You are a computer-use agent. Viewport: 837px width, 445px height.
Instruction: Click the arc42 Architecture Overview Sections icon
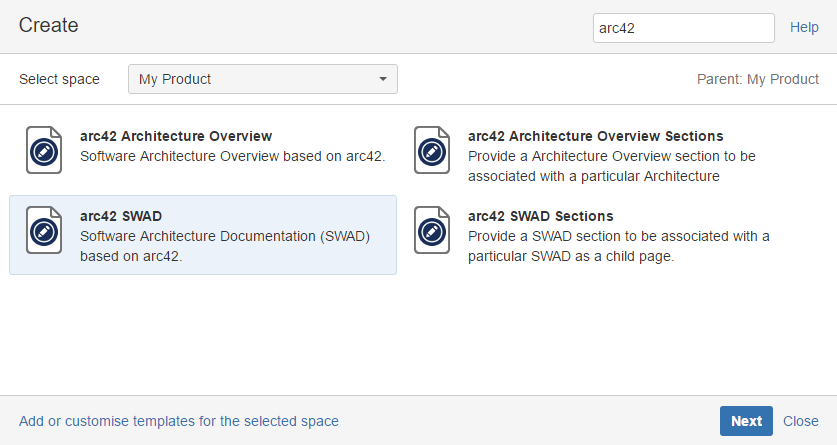pyautogui.click(x=431, y=150)
